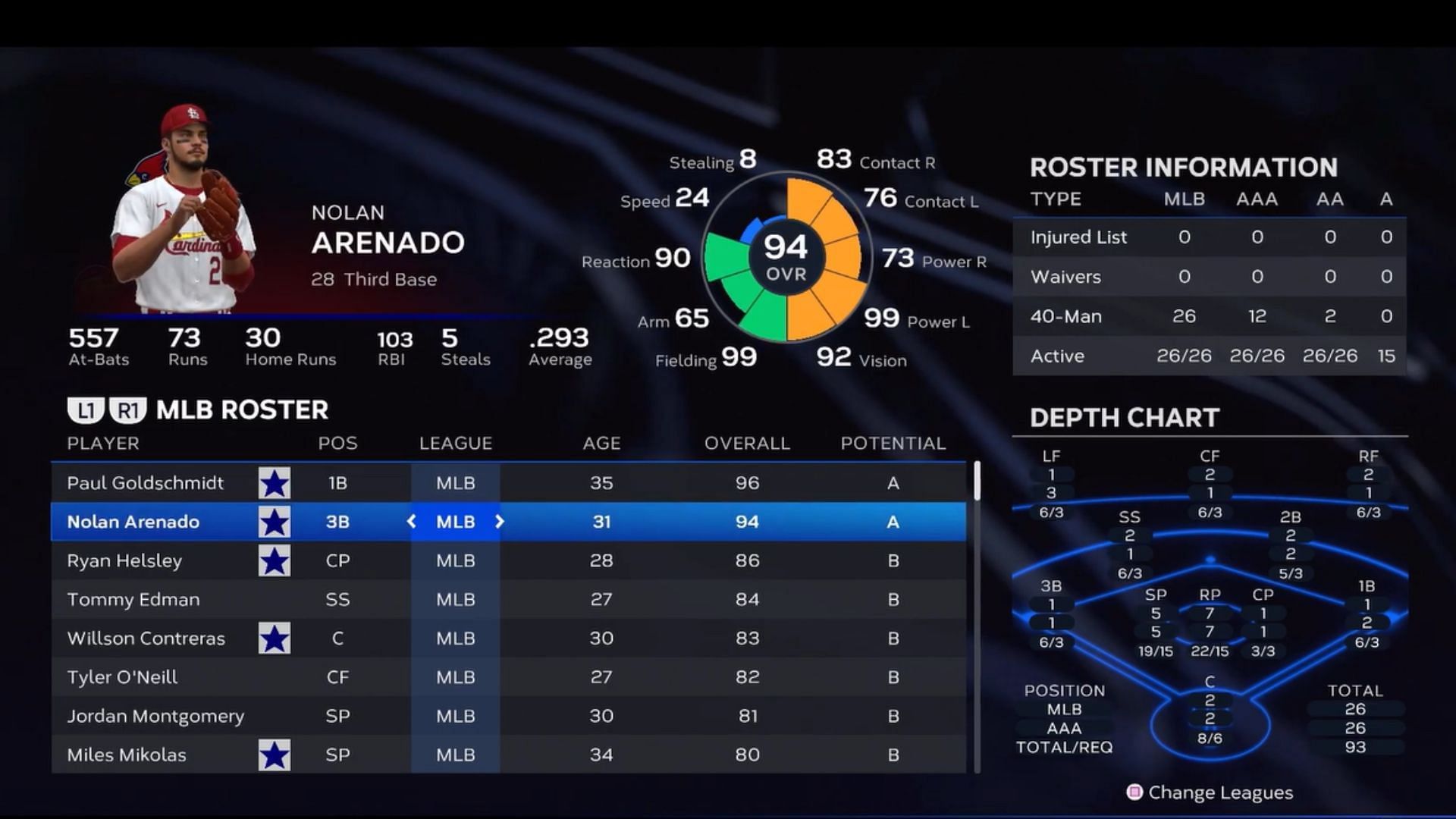
Task: Drag the scrollbar to view more roster players
Action: click(x=974, y=488)
